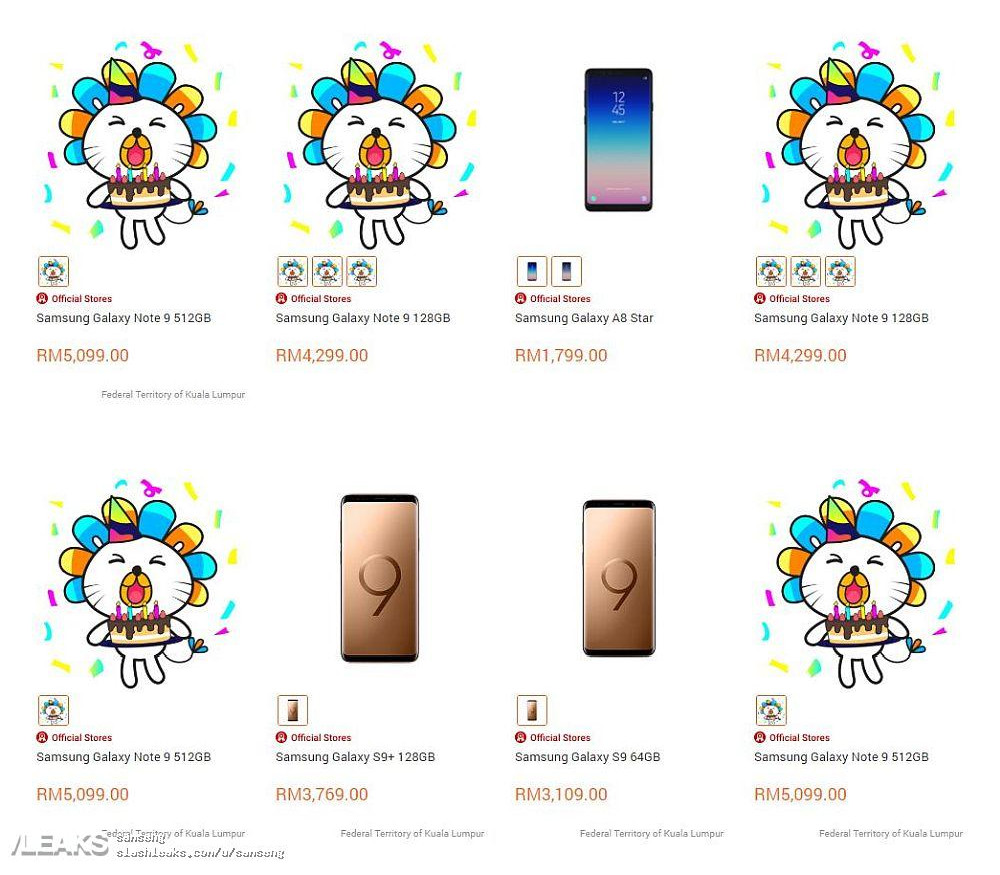Click Official Stores label above Galaxy S9+ 128GB
1000x875 pixels.
(x=321, y=737)
